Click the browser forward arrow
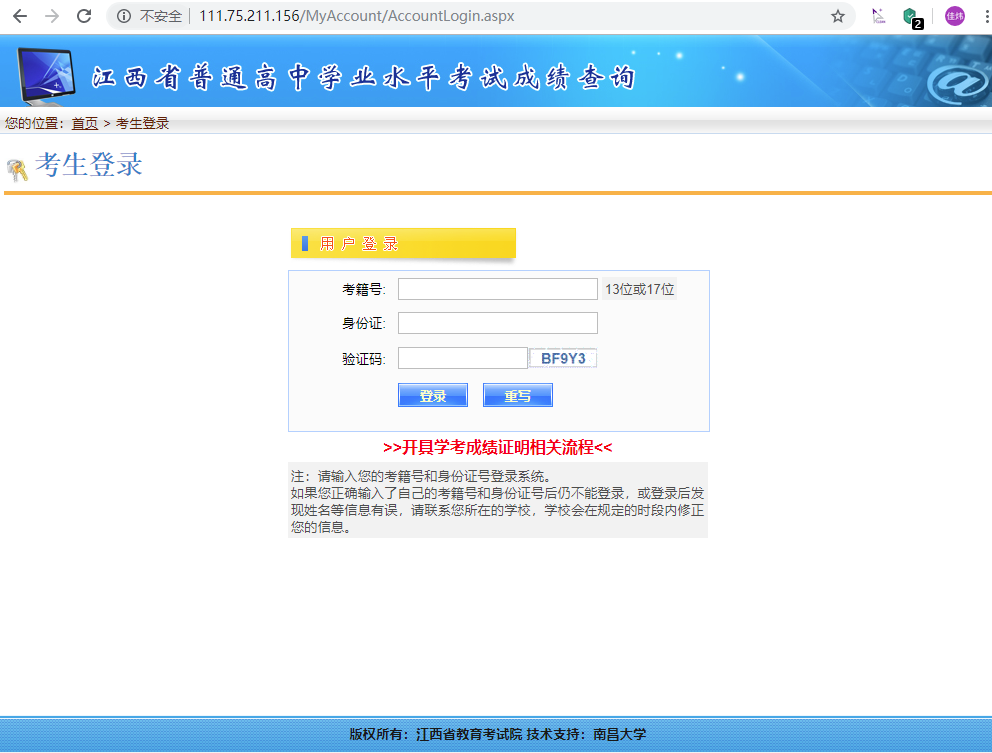This screenshot has height=753, width=992. [x=52, y=16]
